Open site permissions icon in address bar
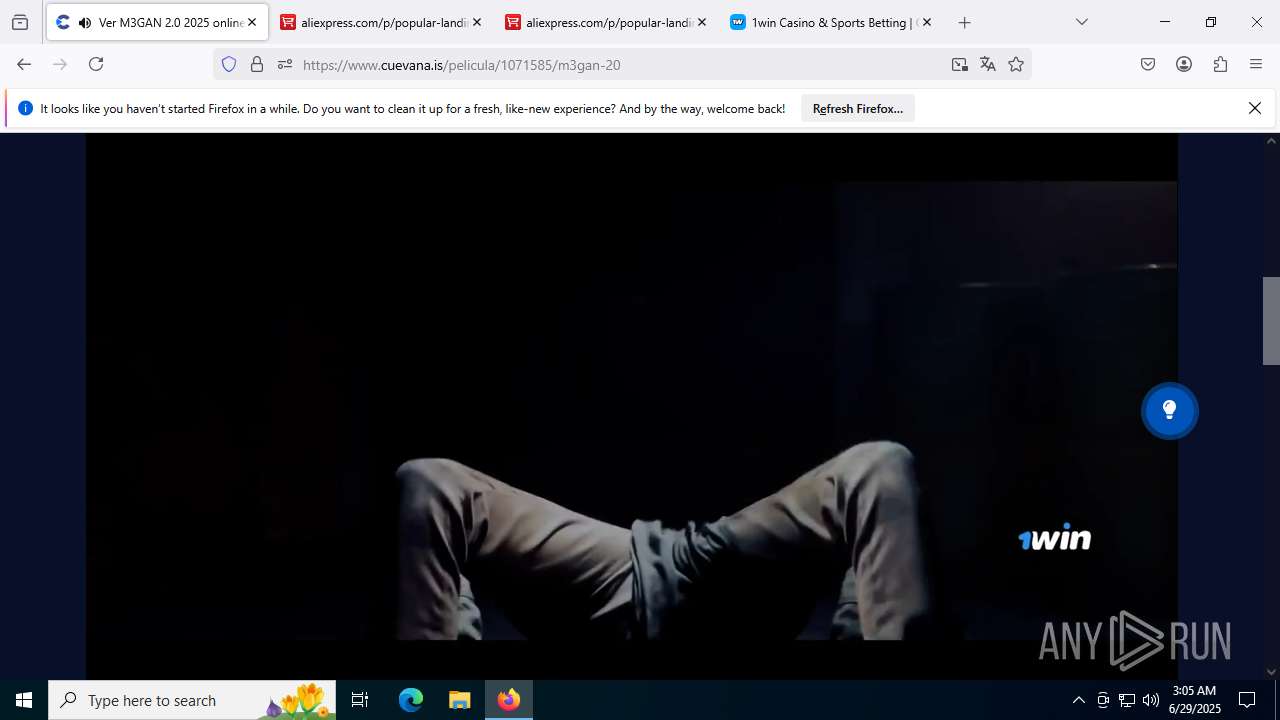This screenshot has width=1280, height=720. coord(285,64)
